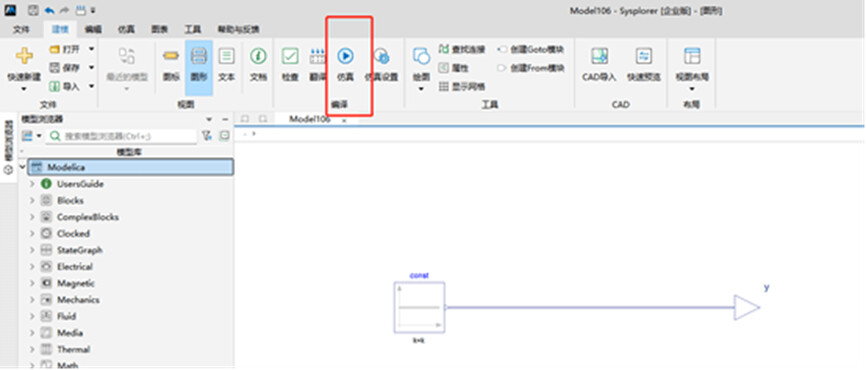Click the filter icon in model browser
866x370 pixels.
206,135
